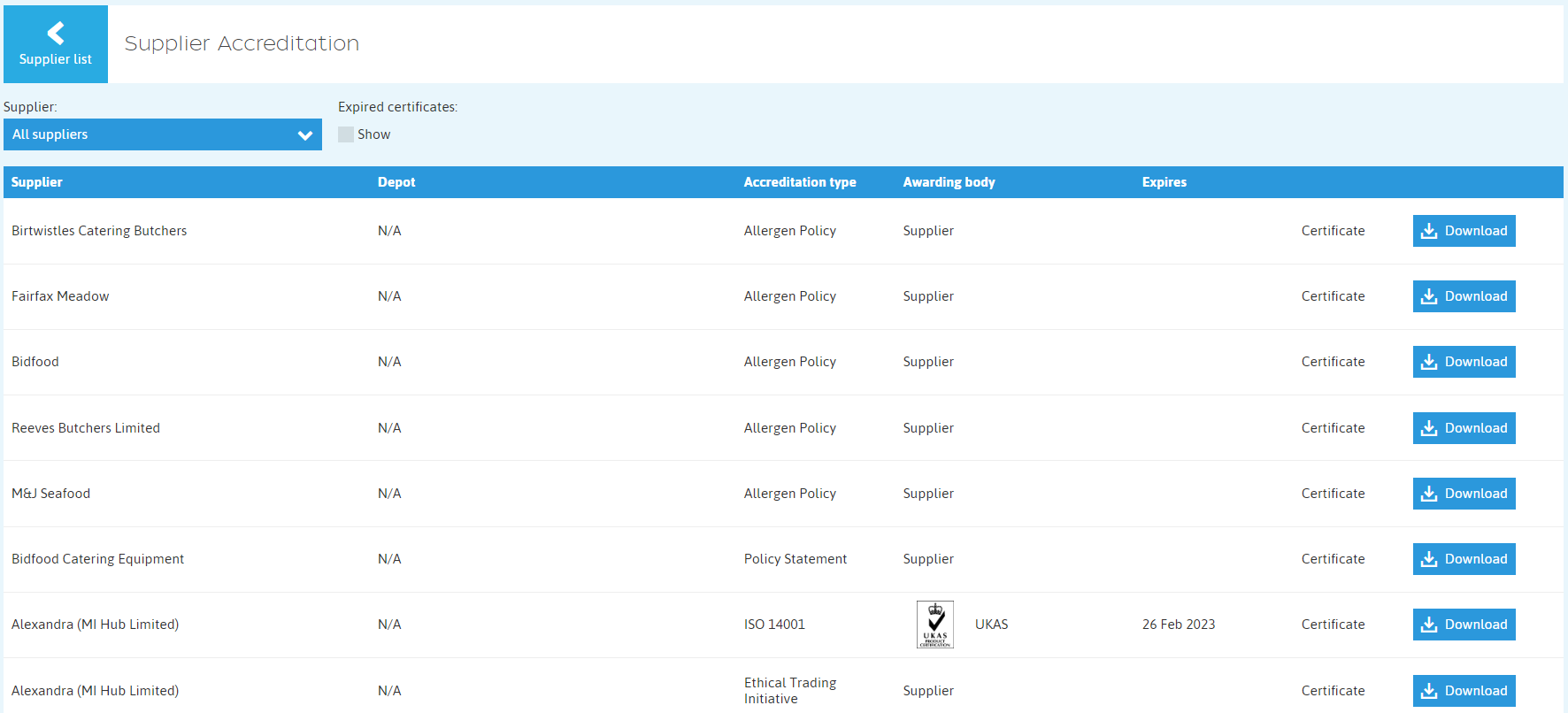Download M&J Seafood certificate
1568x713 pixels.
pyautogui.click(x=1464, y=494)
